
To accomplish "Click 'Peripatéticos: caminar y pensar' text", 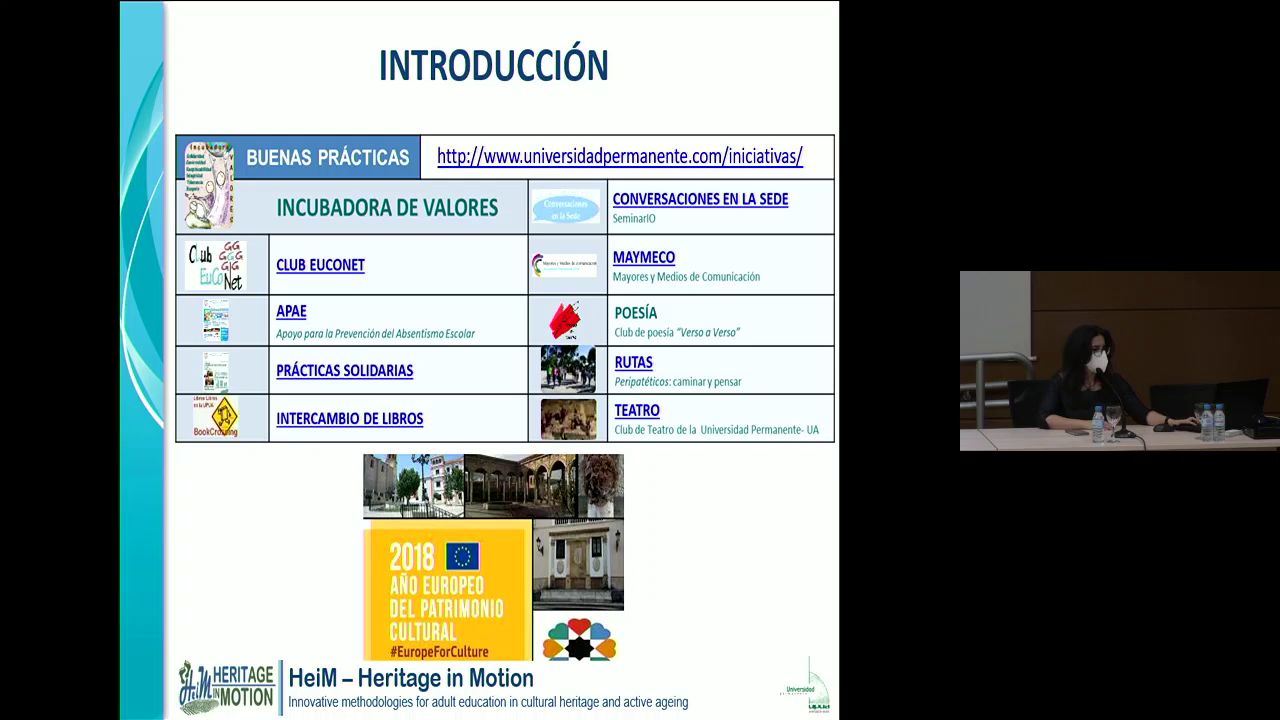I will (x=678, y=382).
